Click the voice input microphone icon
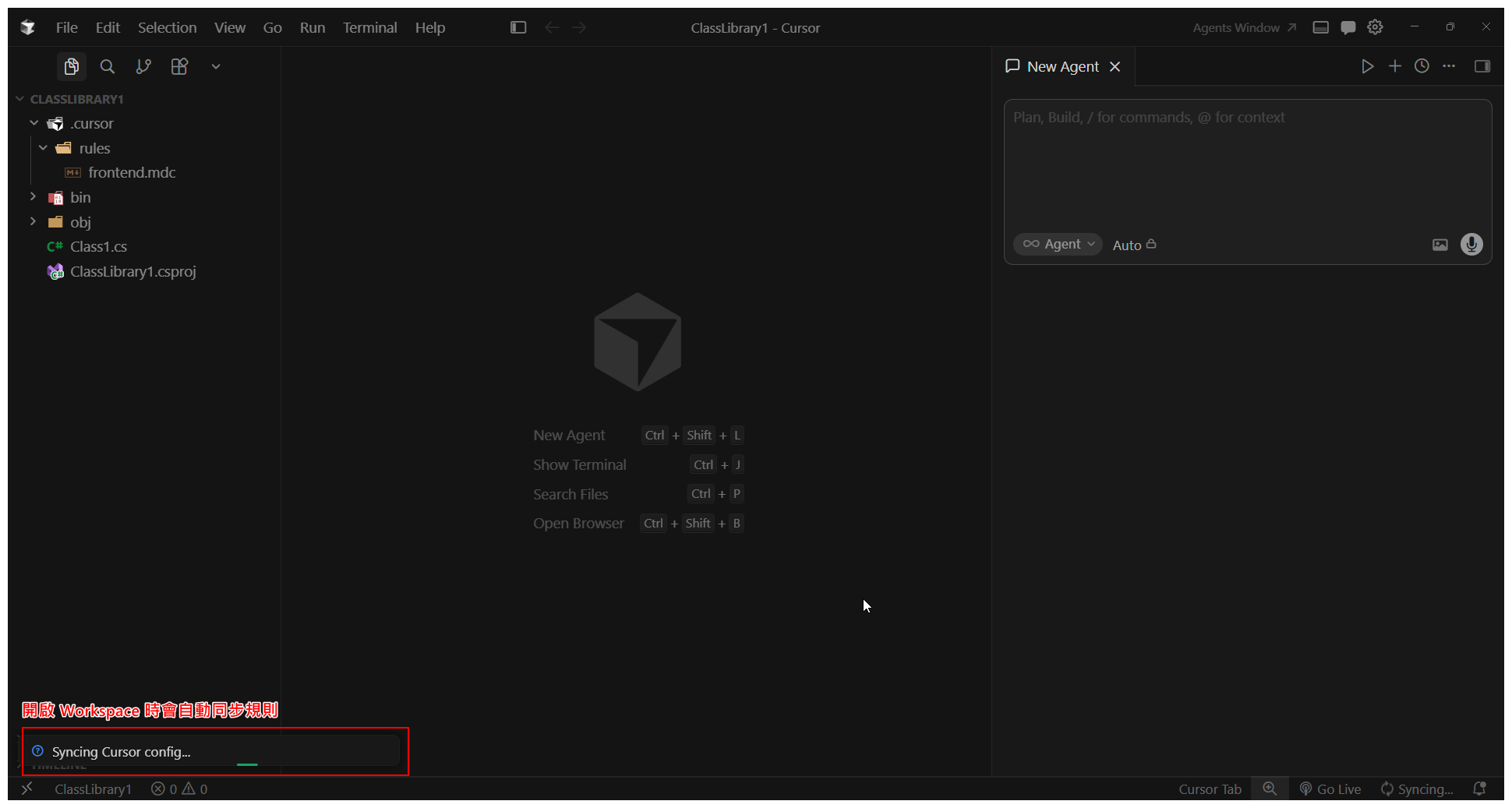 (1471, 245)
